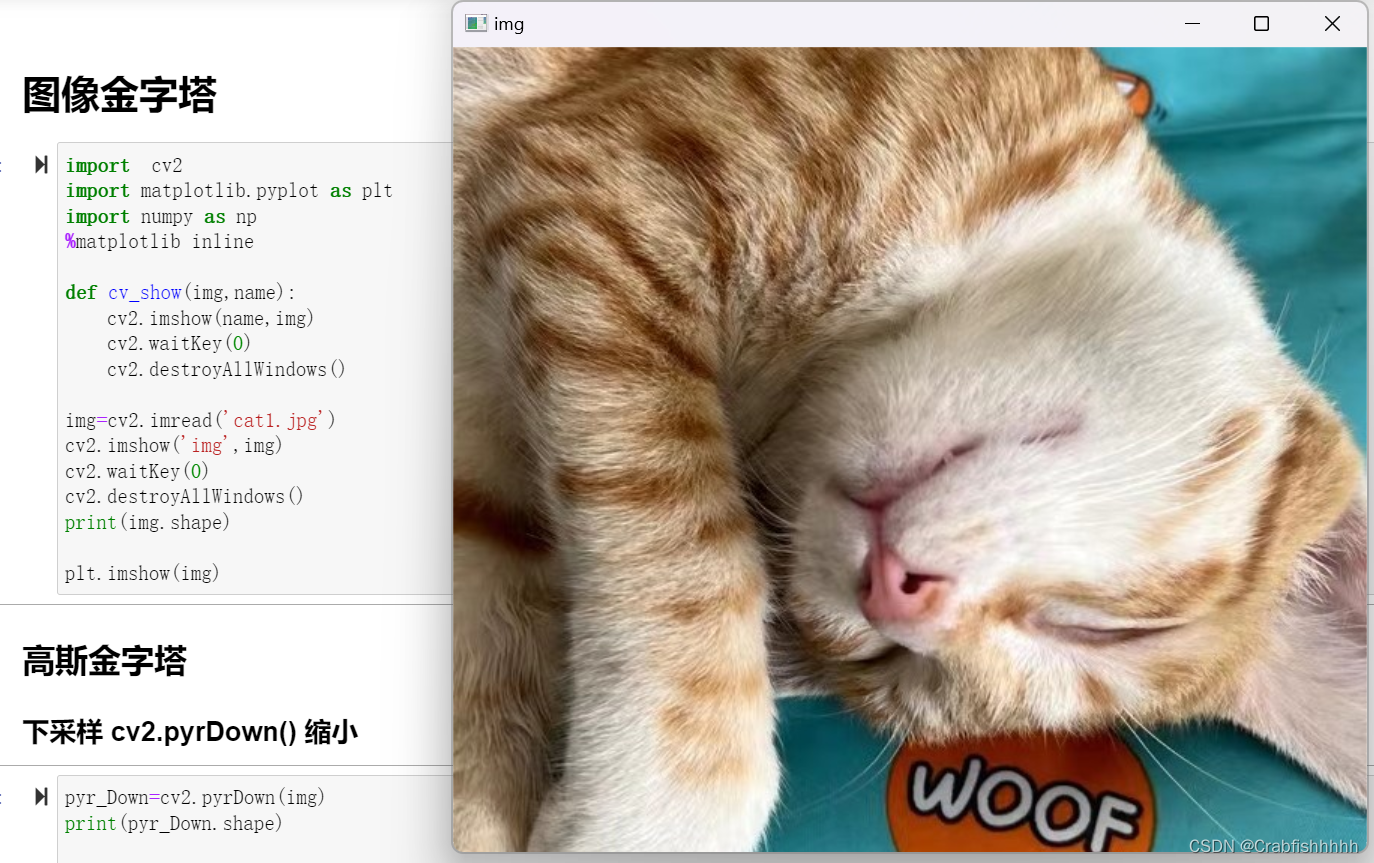The image size is (1374, 863).
Task: Click the img window title text
Action: tap(509, 24)
